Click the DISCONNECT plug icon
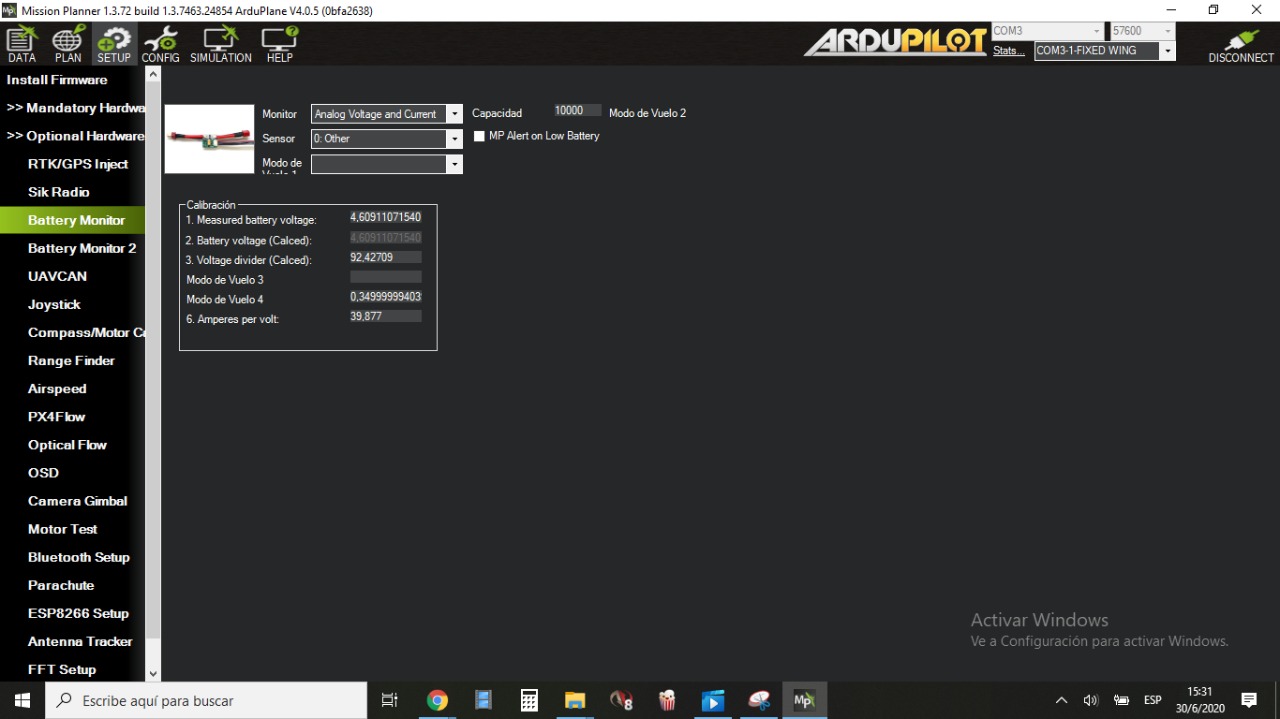1280x719 pixels. tap(1240, 45)
